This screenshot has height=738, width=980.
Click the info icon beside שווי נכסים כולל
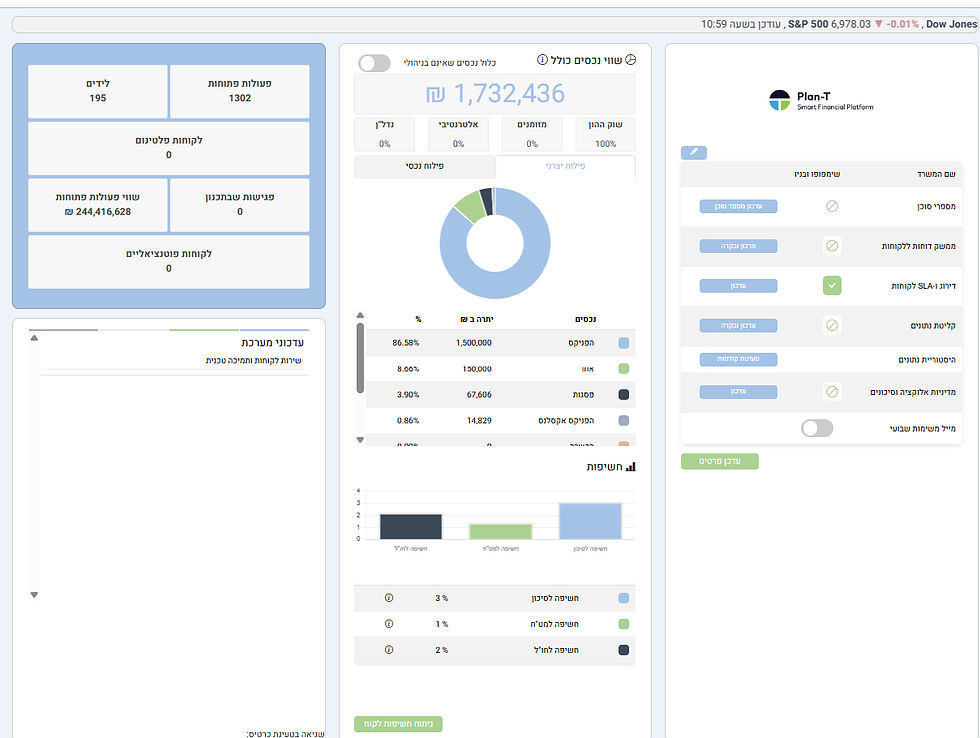(x=542, y=59)
